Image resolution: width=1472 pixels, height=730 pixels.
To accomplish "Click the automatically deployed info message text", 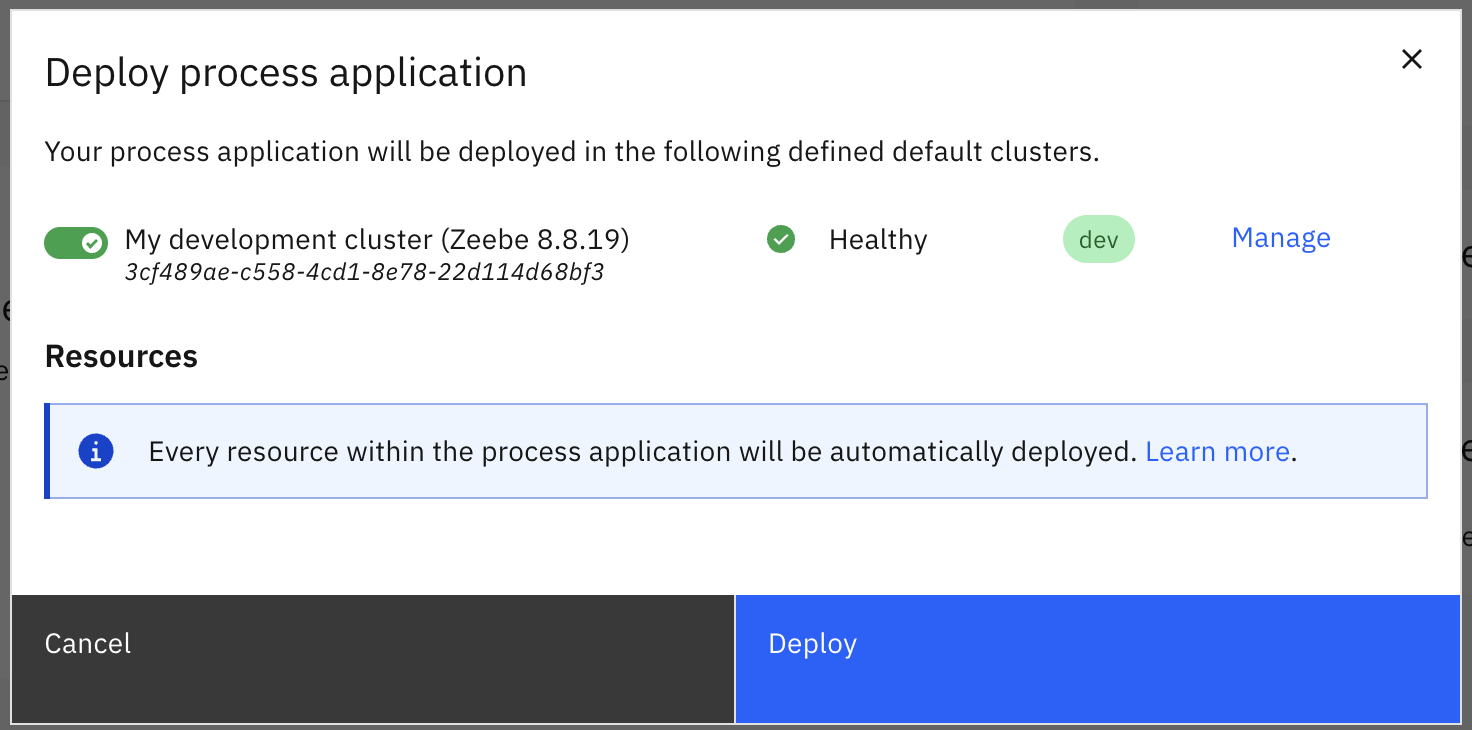I will click(x=642, y=452).
